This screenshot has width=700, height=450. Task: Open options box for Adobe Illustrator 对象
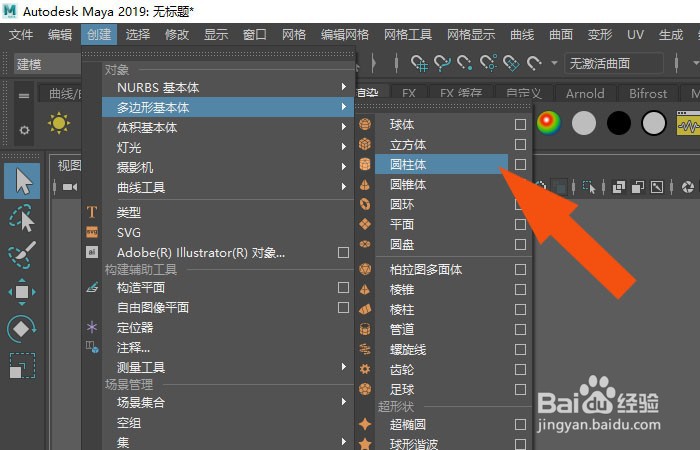343,253
